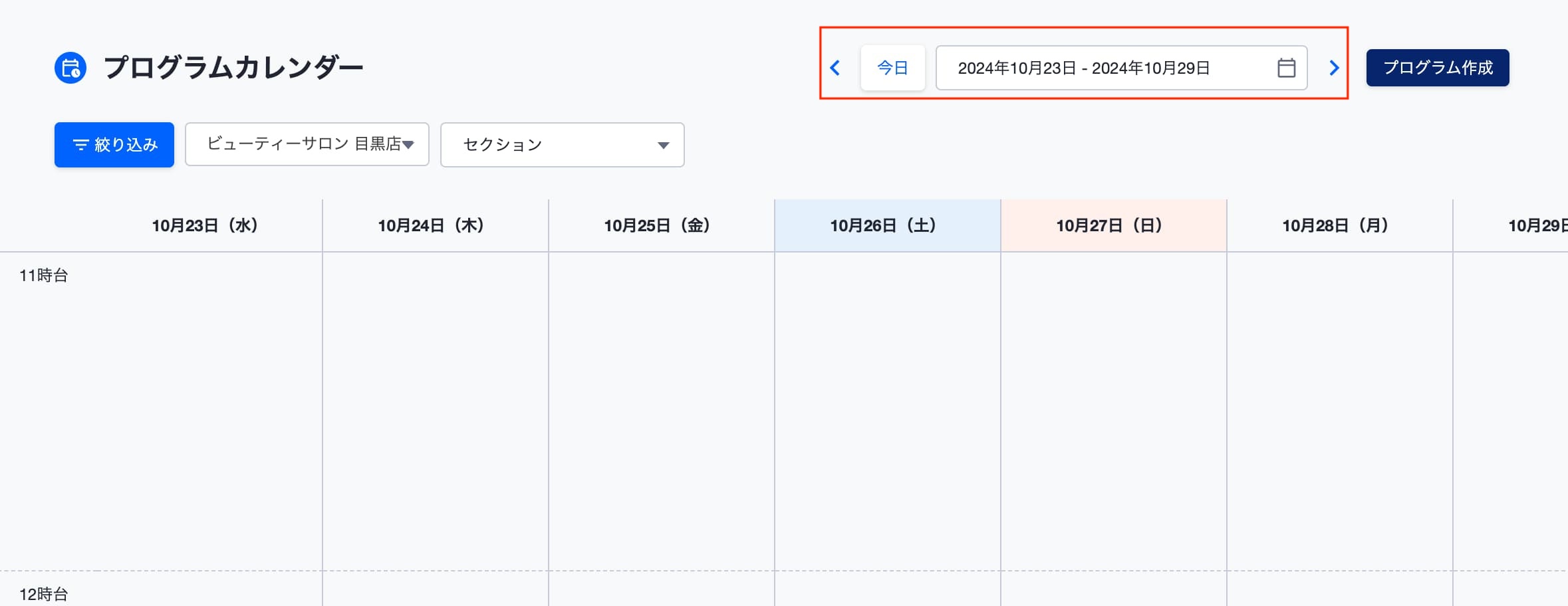Click the 12時台 time row label
Image resolution: width=1568 pixels, height=606 pixels.
pyautogui.click(x=44, y=594)
